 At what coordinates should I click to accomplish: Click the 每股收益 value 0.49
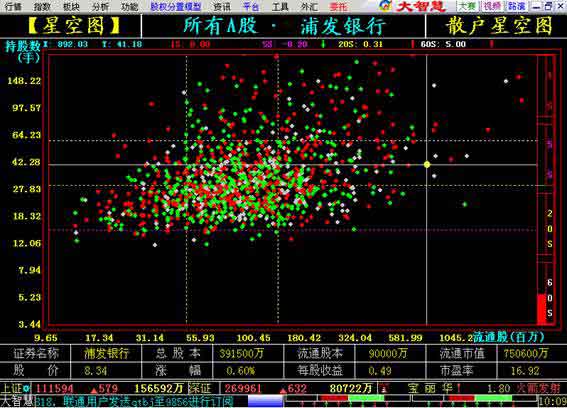pyautogui.click(x=380, y=371)
